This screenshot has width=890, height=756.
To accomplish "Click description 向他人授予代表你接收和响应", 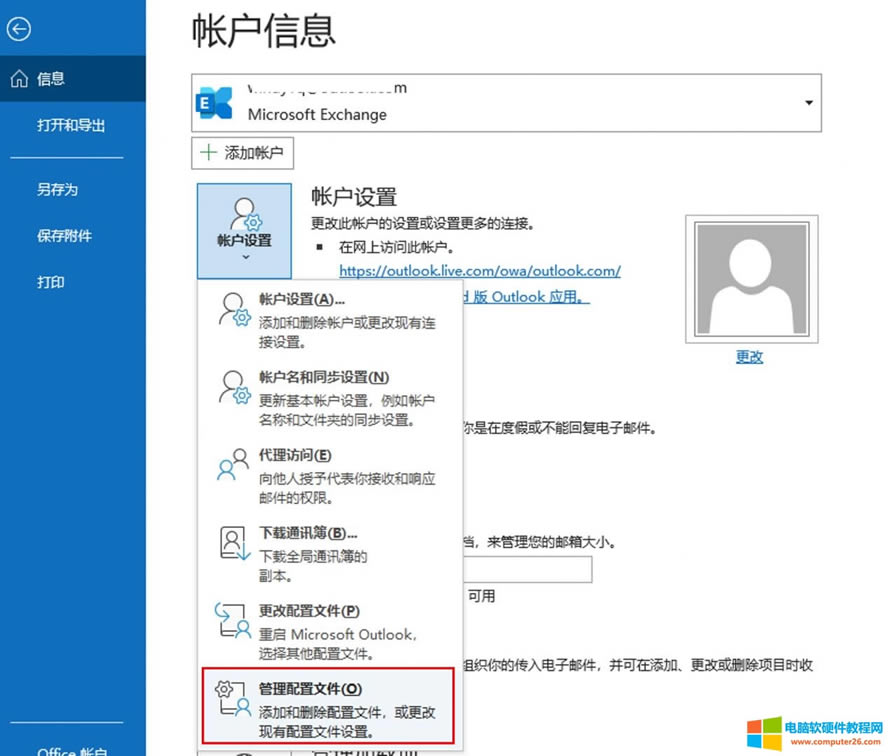I will [x=347, y=478].
